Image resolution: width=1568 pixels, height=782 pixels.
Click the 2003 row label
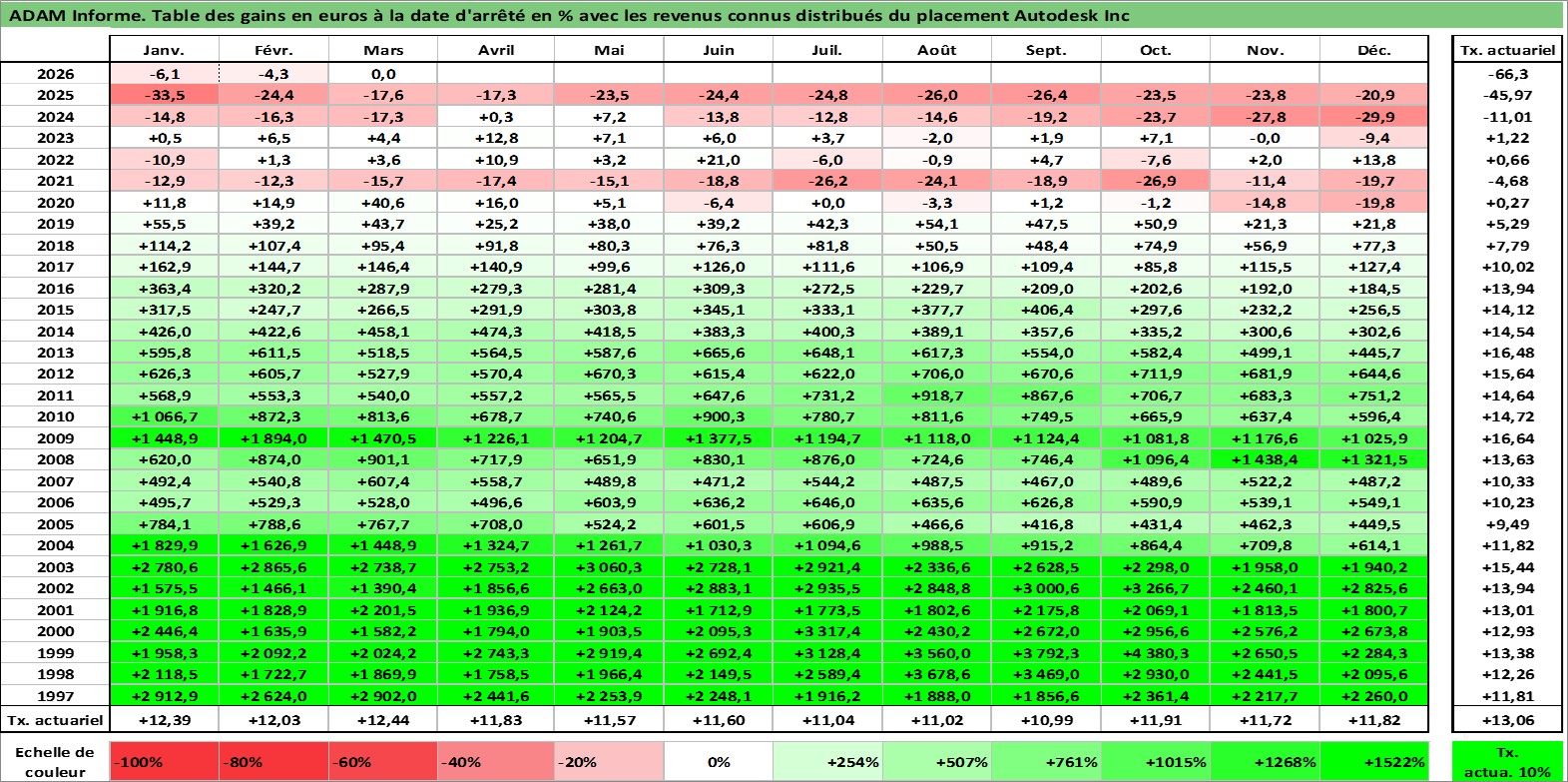coord(56,567)
